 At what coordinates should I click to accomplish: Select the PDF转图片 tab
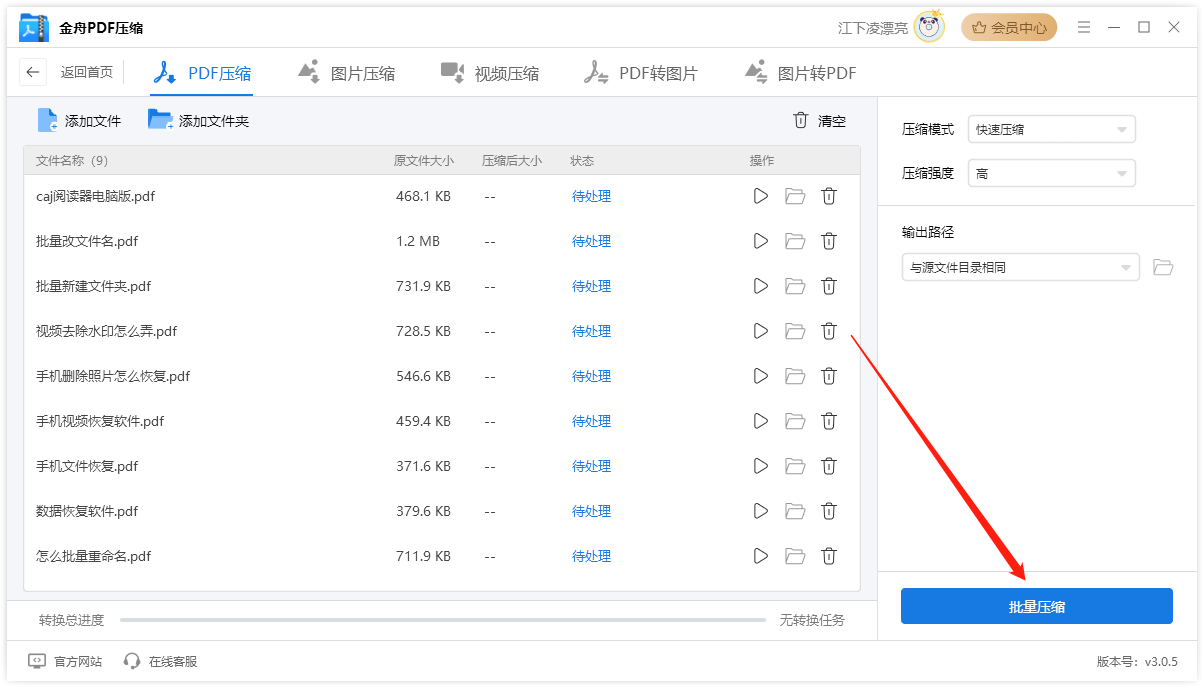[x=640, y=71]
